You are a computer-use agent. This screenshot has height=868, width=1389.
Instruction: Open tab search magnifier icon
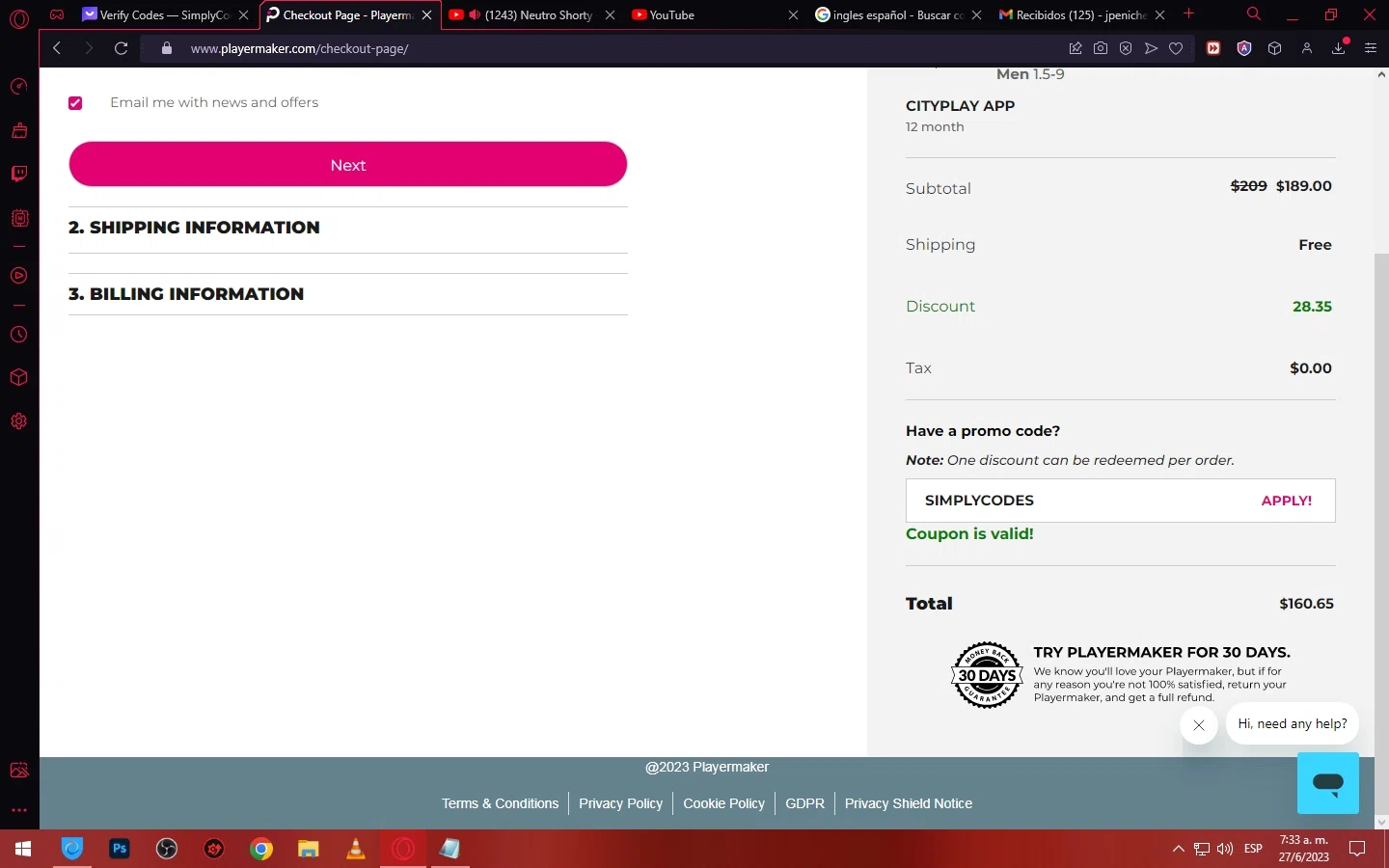[1254, 14]
